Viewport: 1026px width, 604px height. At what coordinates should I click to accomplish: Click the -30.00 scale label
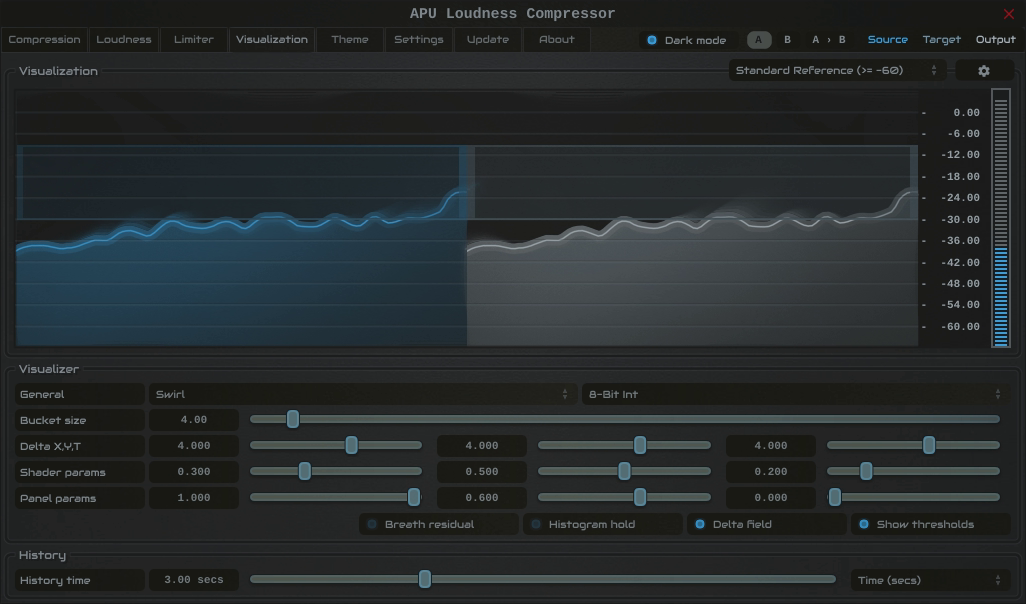pyautogui.click(x=960, y=219)
